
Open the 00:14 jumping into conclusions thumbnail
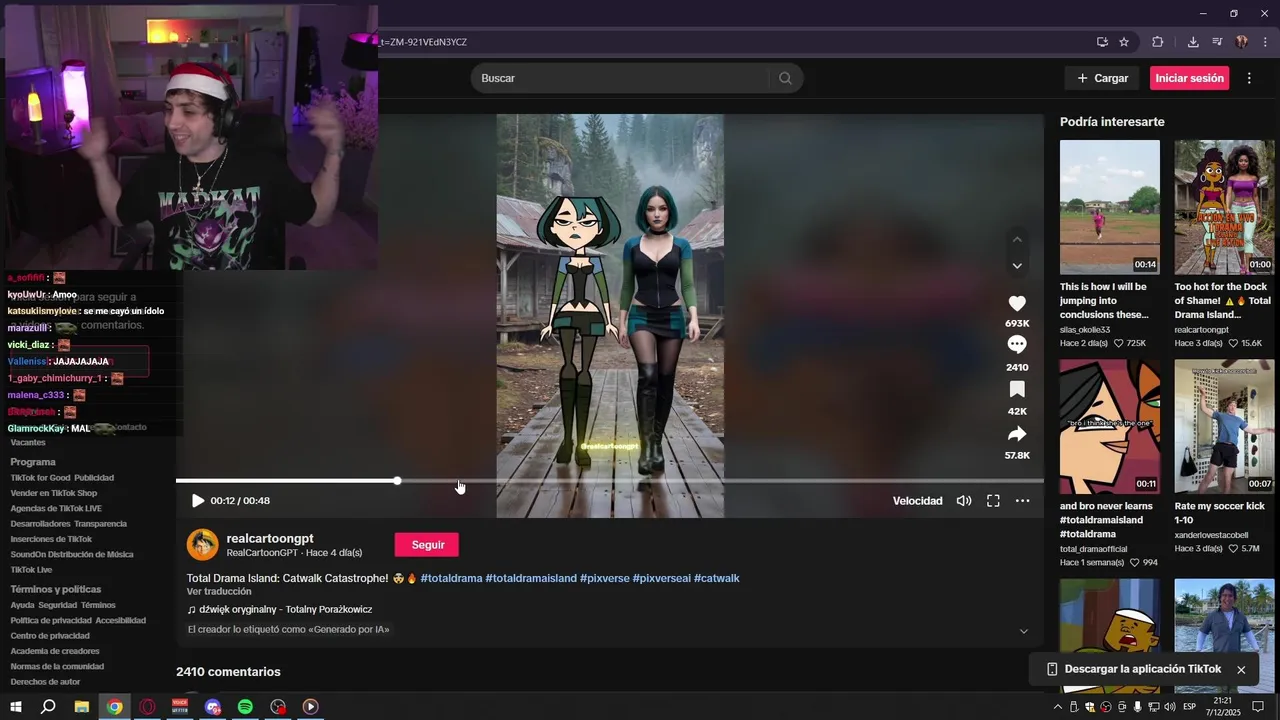click(1110, 207)
